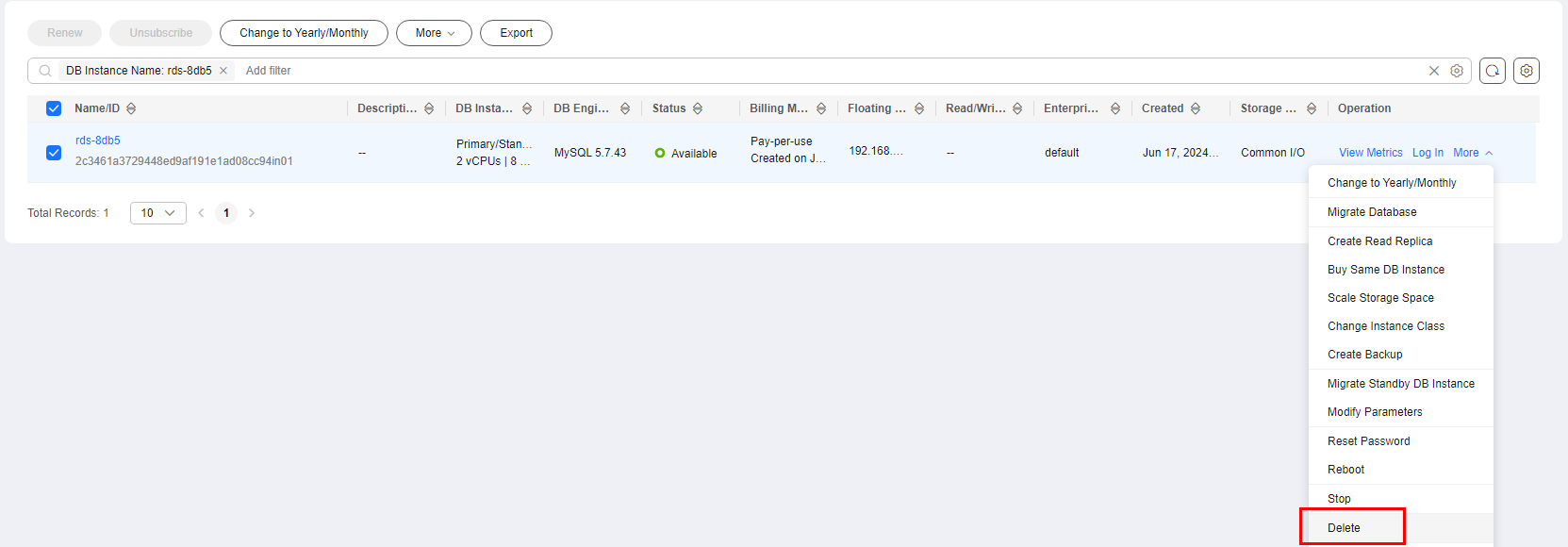This screenshot has width=1568, height=547.
Task: Choose Reset Password
Action: [x=1401, y=441]
